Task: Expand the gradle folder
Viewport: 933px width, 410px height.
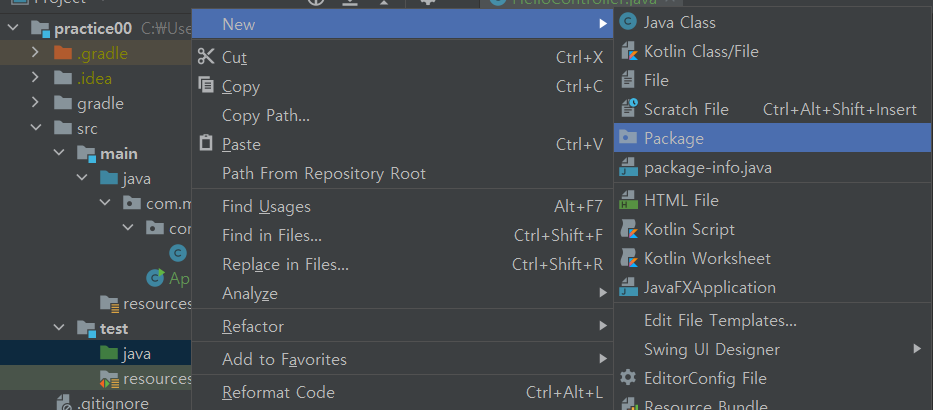Action: (35, 103)
